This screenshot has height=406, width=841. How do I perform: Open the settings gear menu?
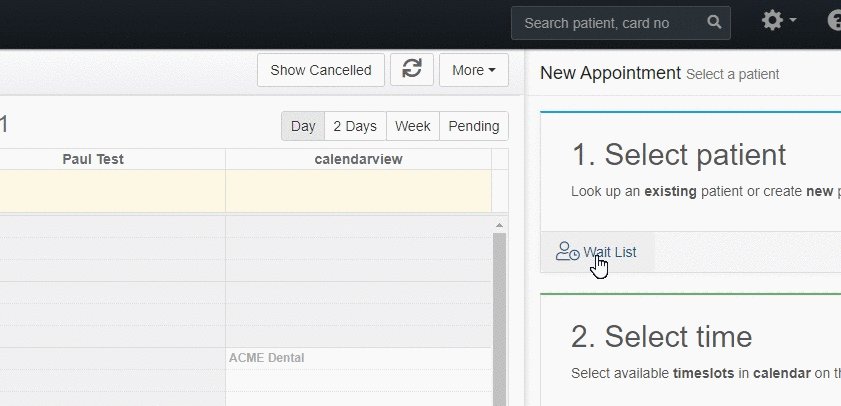coord(772,21)
